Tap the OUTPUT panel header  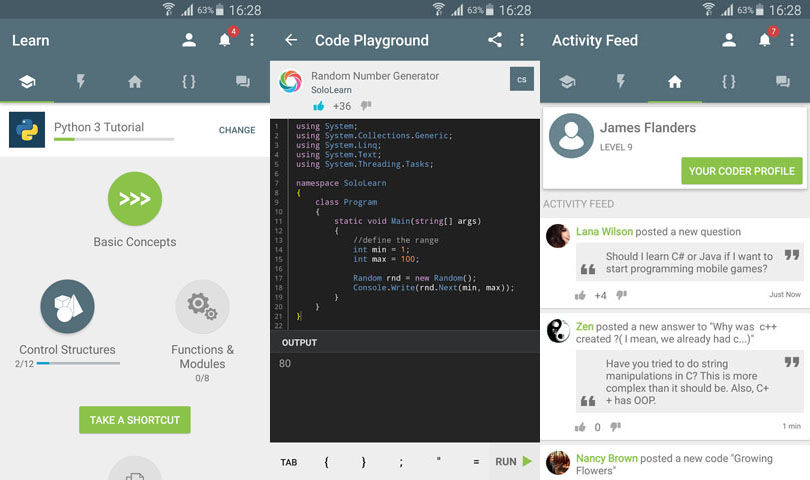(404, 342)
